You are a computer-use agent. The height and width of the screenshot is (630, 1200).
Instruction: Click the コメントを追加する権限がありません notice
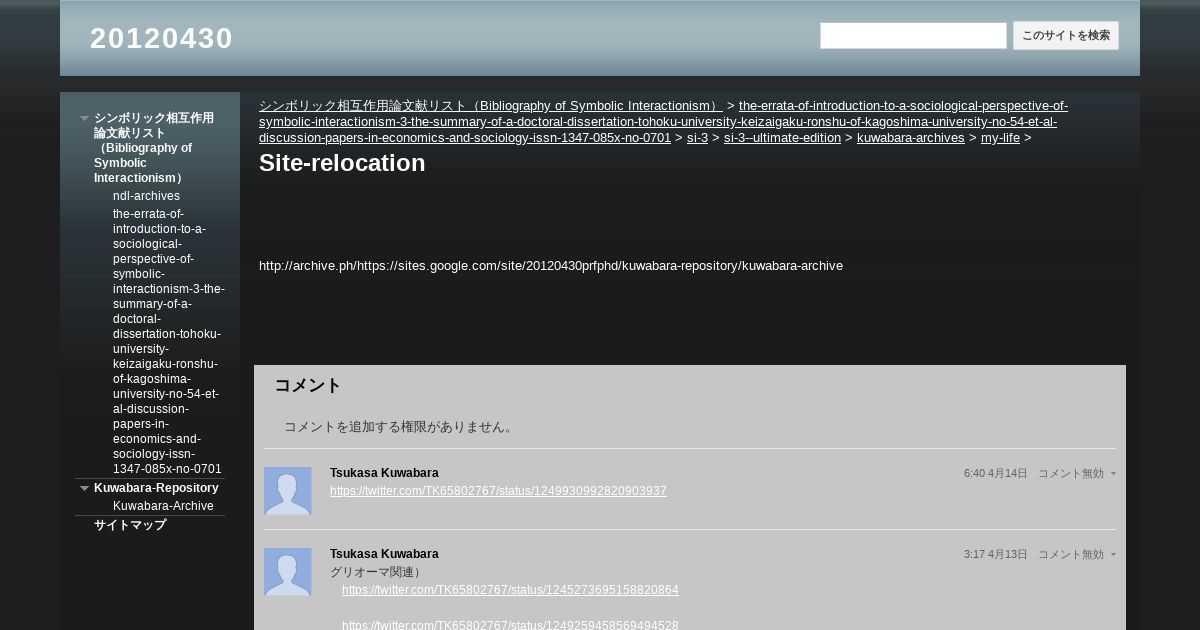400,427
